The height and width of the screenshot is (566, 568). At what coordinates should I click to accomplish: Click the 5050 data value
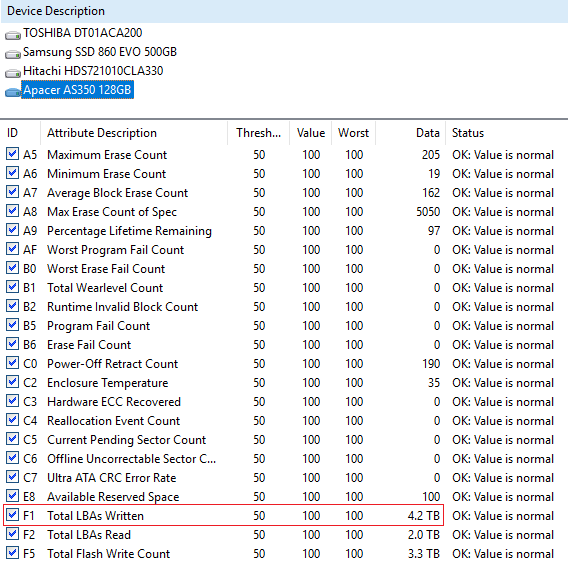pos(428,212)
